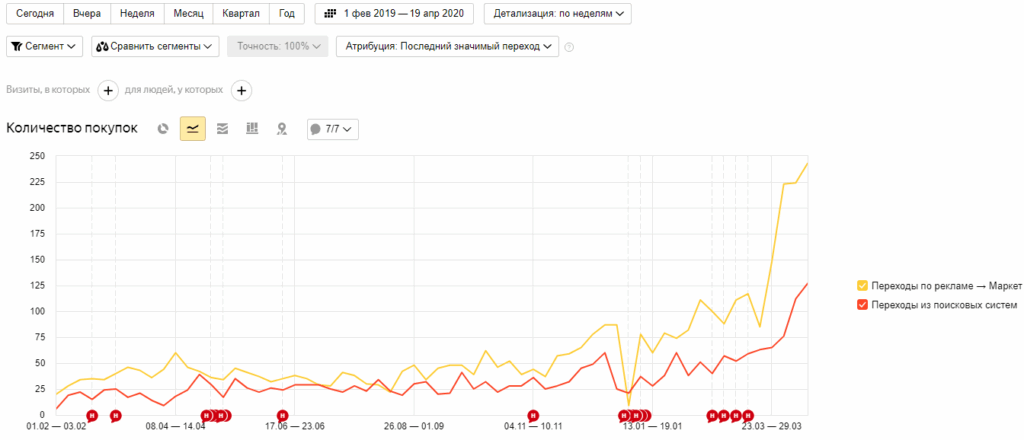Switch to pie chart view
This screenshot has width=1024, height=440.
click(163, 128)
